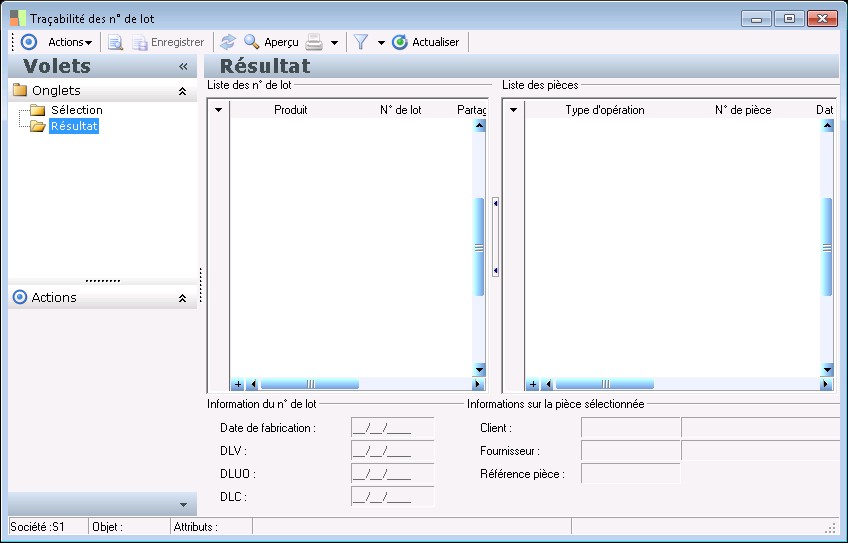Open lot list grid menu arrow

pos(218,110)
